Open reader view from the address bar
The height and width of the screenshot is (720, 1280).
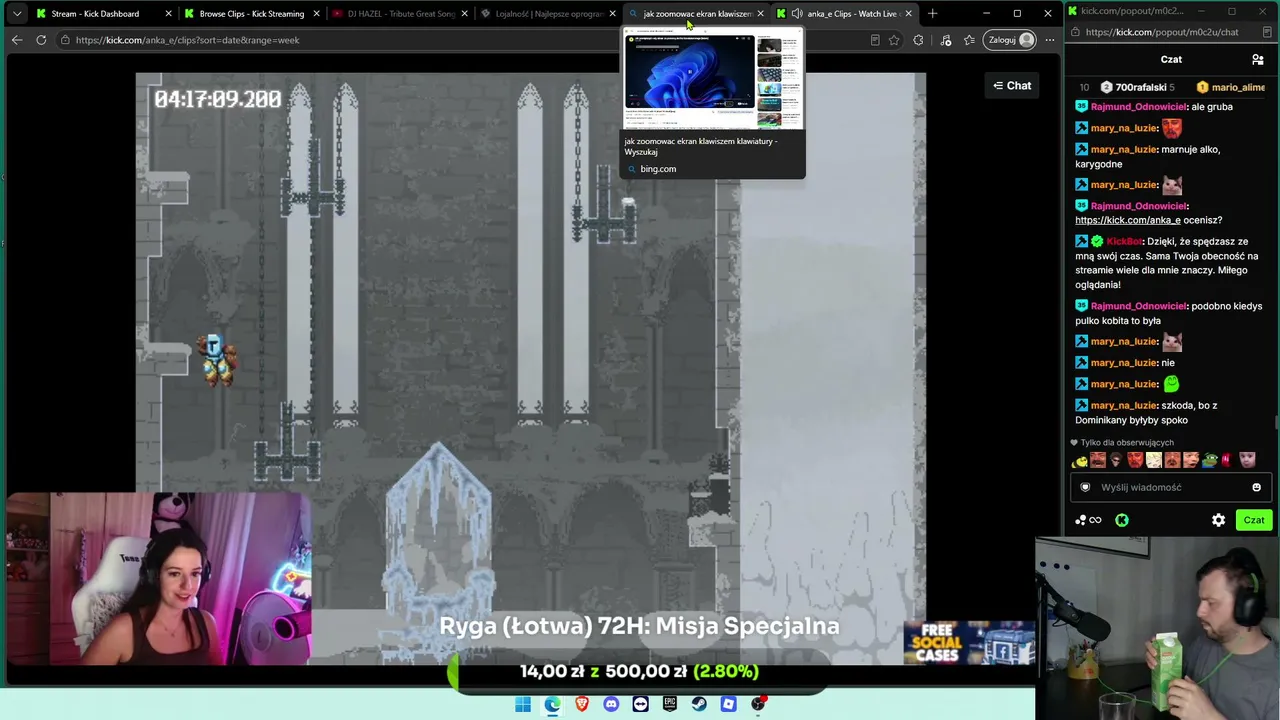(x=875, y=40)
